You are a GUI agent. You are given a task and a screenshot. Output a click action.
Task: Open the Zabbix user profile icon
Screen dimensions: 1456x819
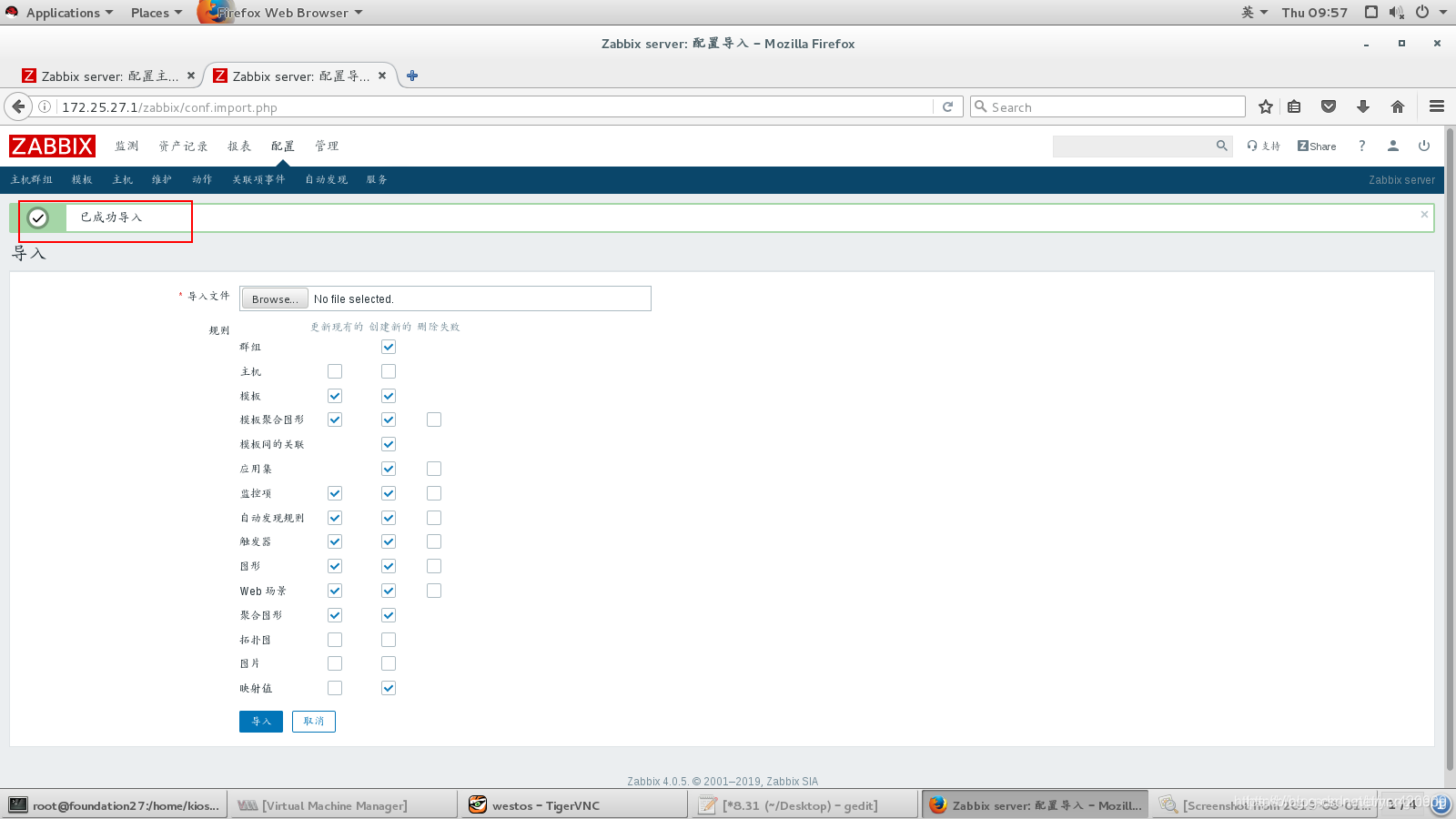(x=1392, y=146)
